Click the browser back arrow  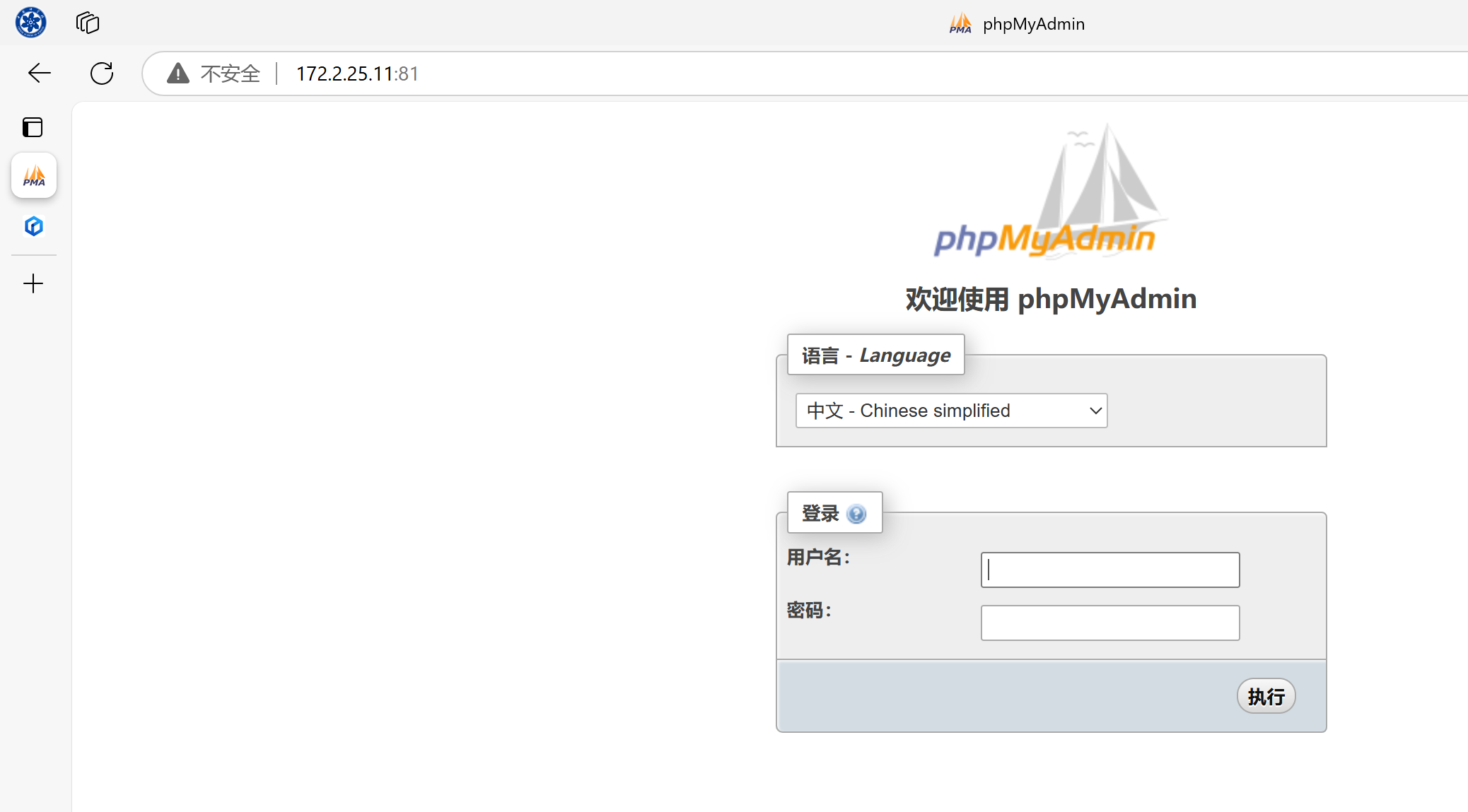[x=40, y=73]
